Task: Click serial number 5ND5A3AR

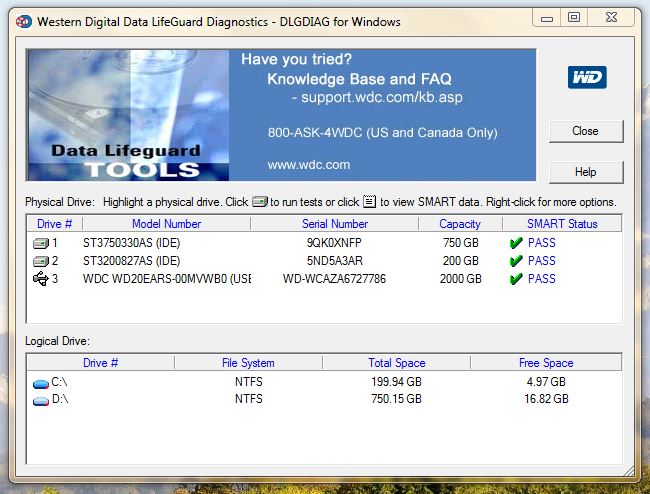Action: [335, 261]
